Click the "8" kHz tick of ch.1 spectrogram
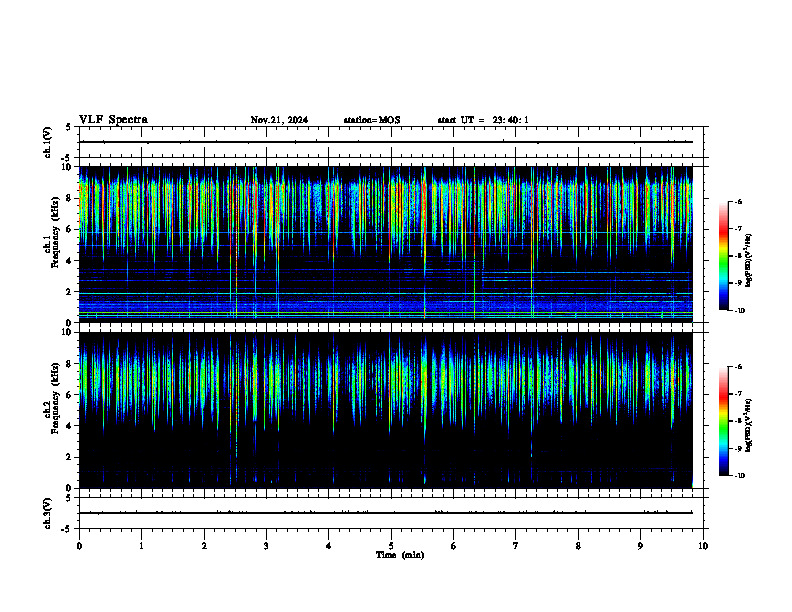The height and width of the screenshot is (612, 792). (69, 198)
